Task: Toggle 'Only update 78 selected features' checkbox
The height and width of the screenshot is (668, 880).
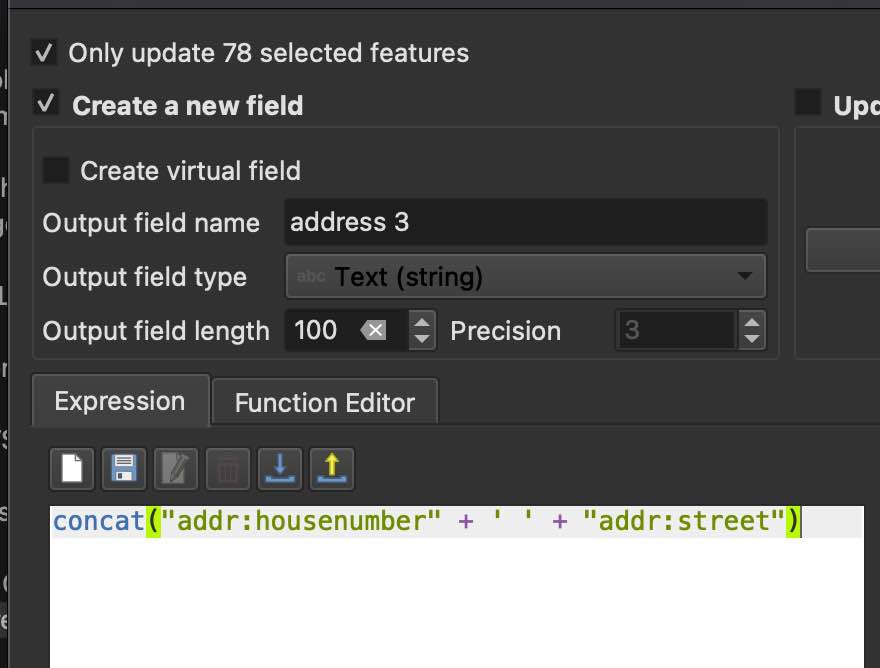Action: (x=44, y=52)
